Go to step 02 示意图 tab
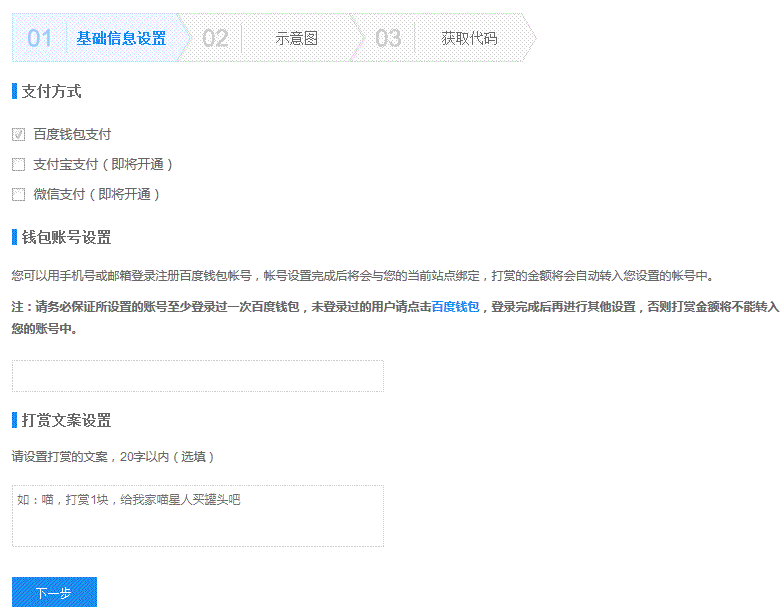 pyautogui.click(x=270, y=38)
